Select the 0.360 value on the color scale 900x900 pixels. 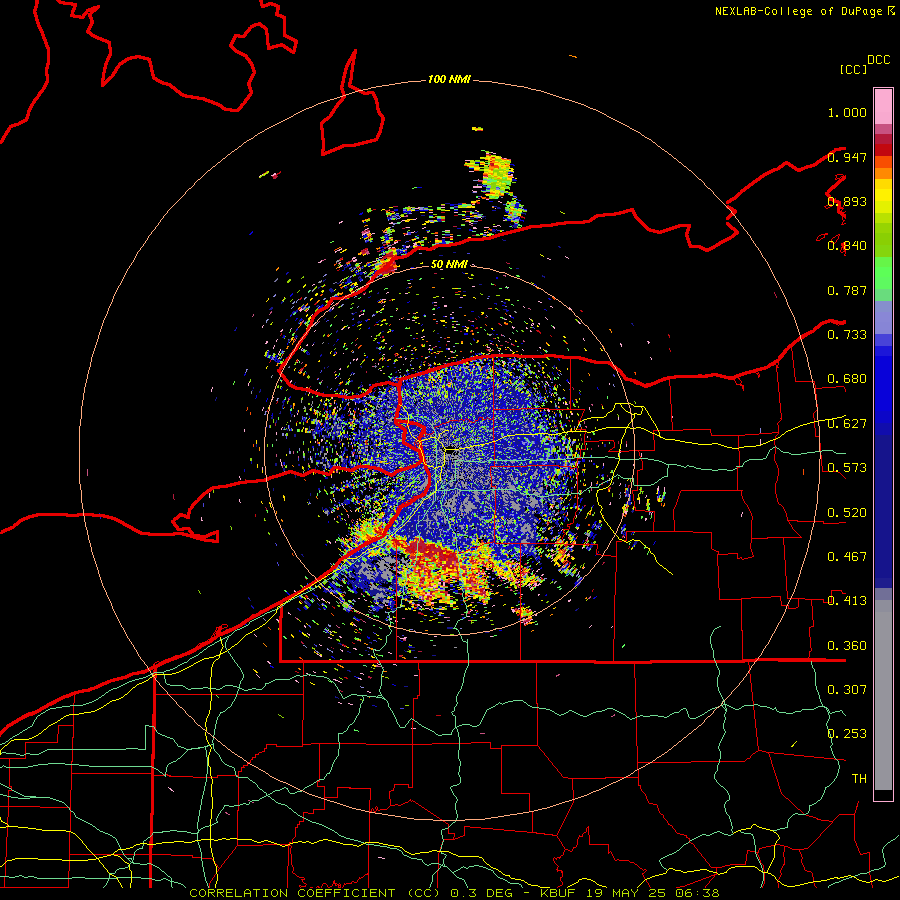click(847, 645)
